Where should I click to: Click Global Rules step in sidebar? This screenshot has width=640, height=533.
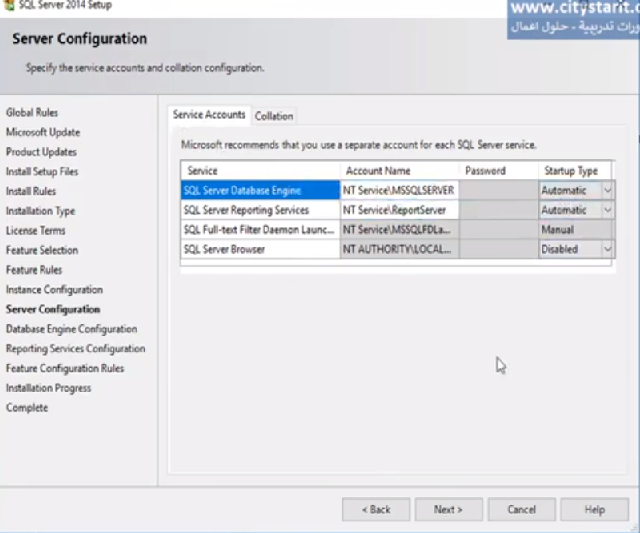pos(32,113)
